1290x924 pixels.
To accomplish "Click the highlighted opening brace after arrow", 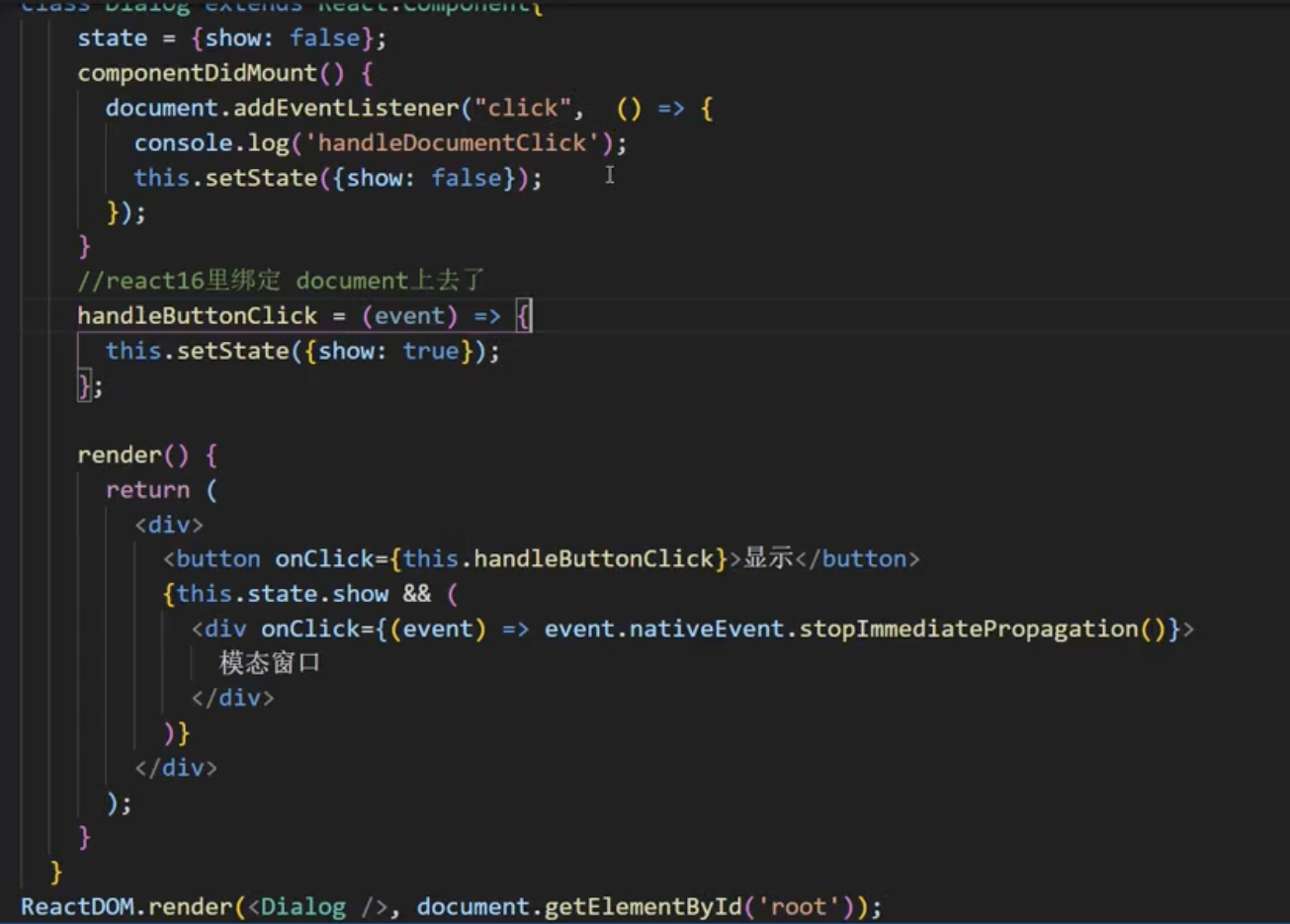I will click(524, 316).
